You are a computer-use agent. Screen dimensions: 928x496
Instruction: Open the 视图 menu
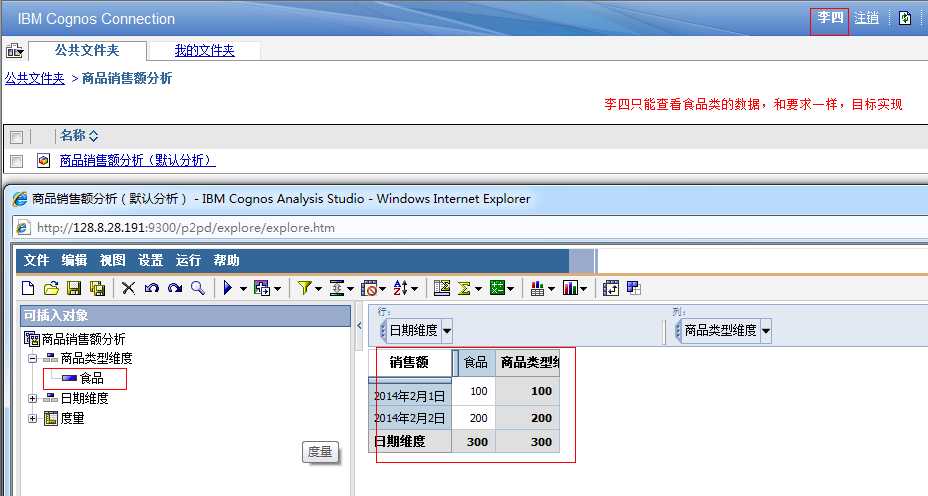(112, 260)
